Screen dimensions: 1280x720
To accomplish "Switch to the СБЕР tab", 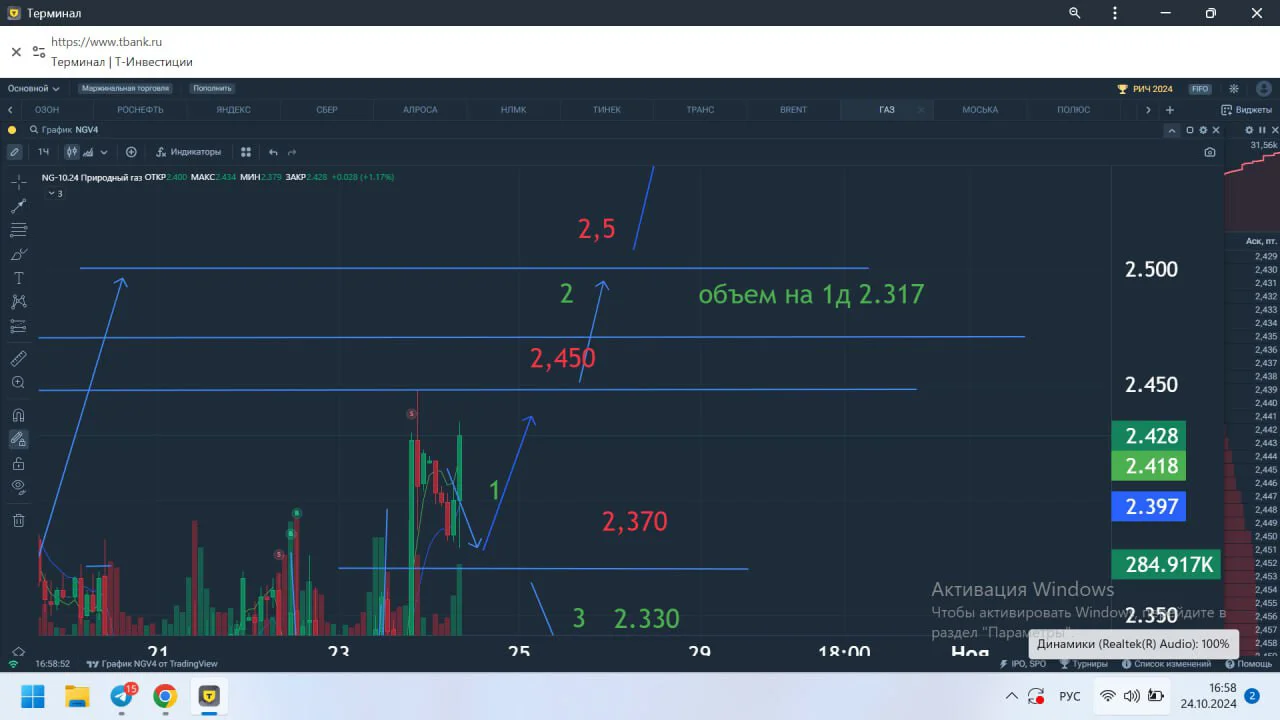I will coord(327,110).
